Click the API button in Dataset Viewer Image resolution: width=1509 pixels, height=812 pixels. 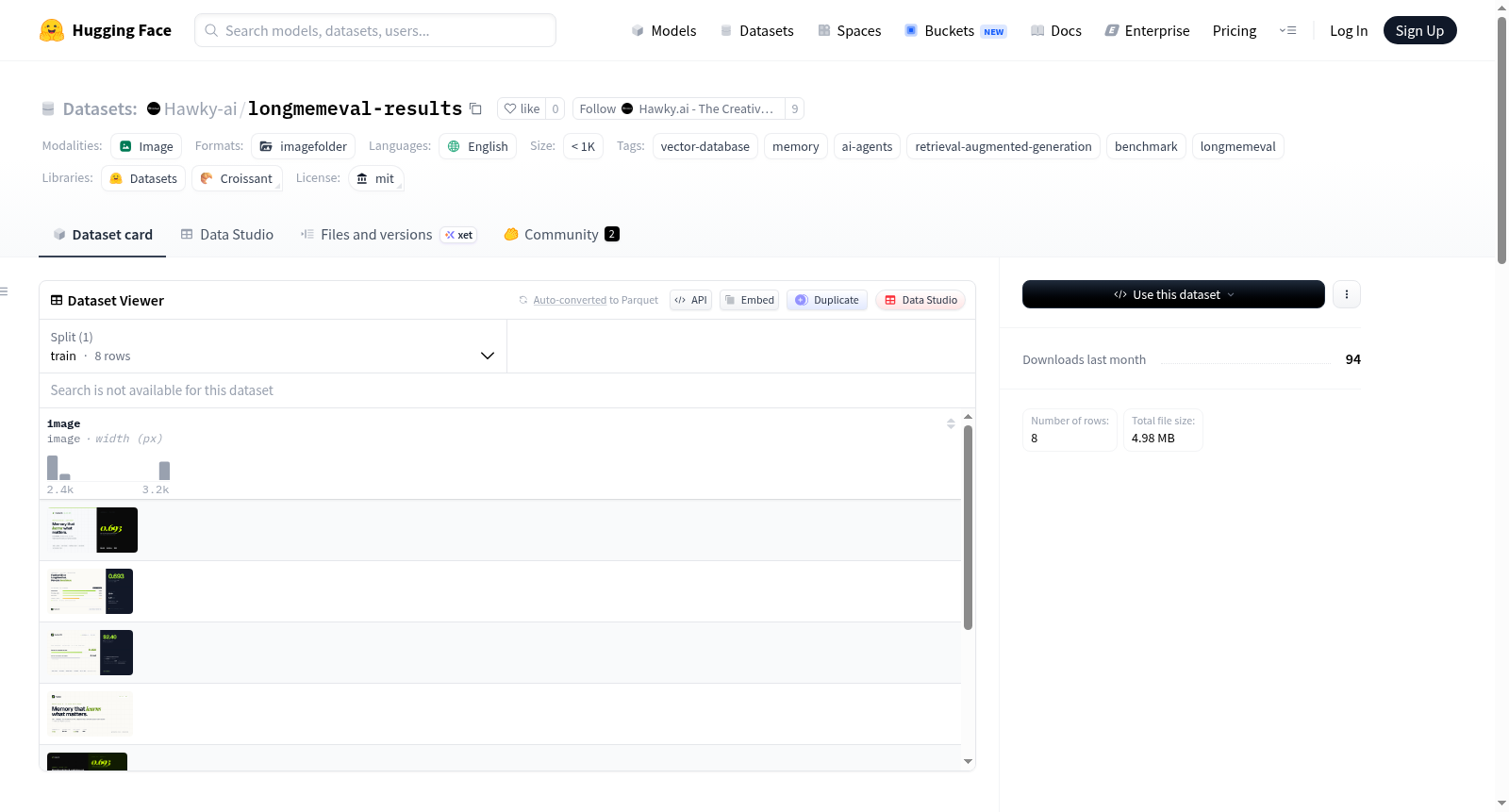pos(690,300)
